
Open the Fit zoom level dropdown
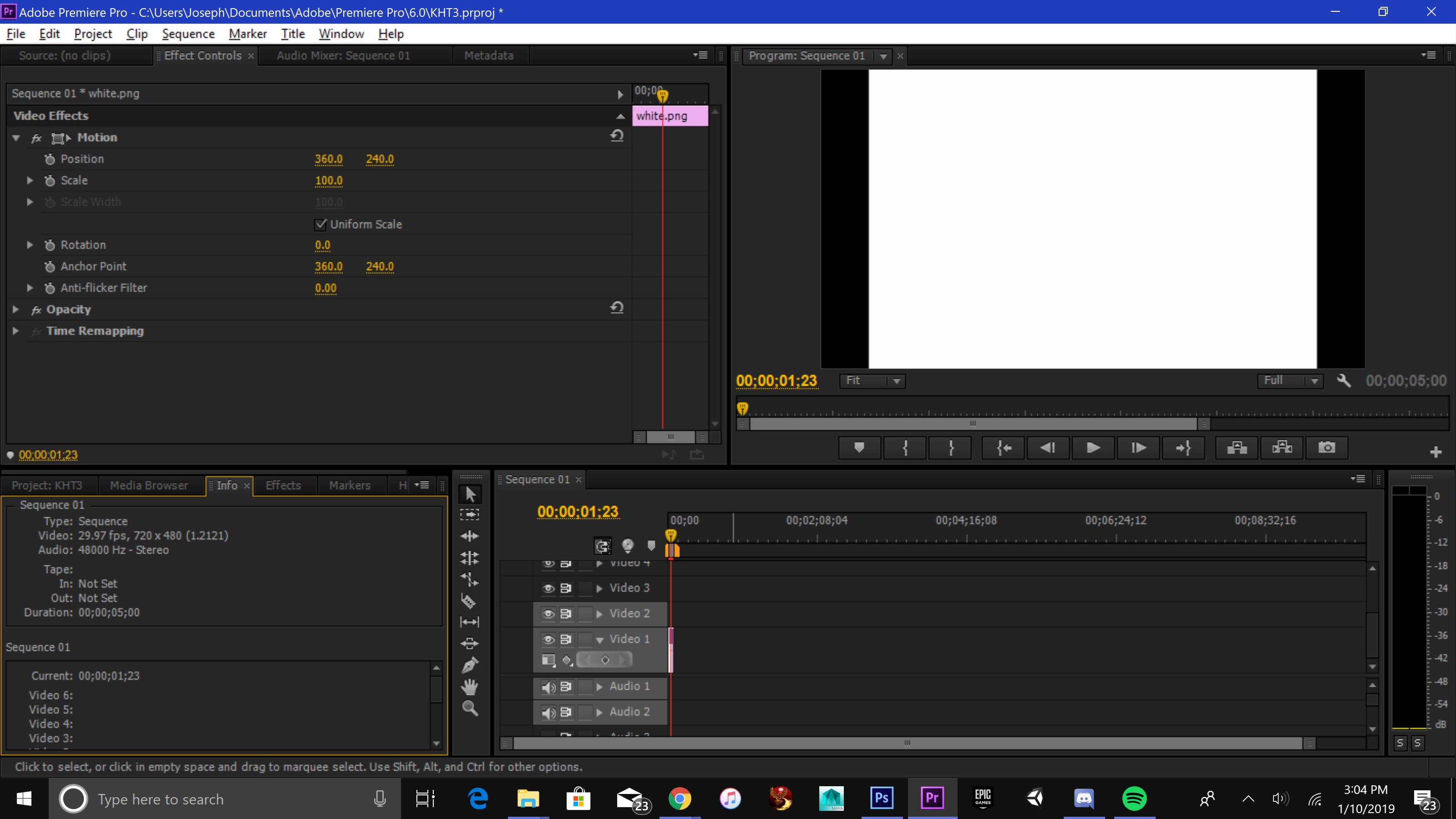pos(872,380)
